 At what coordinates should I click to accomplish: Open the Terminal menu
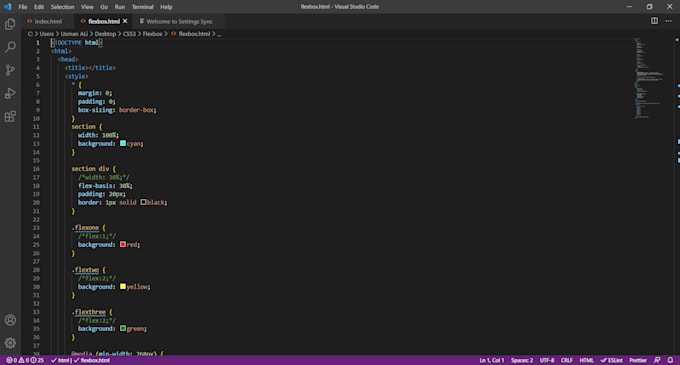(x=143, y=7)
